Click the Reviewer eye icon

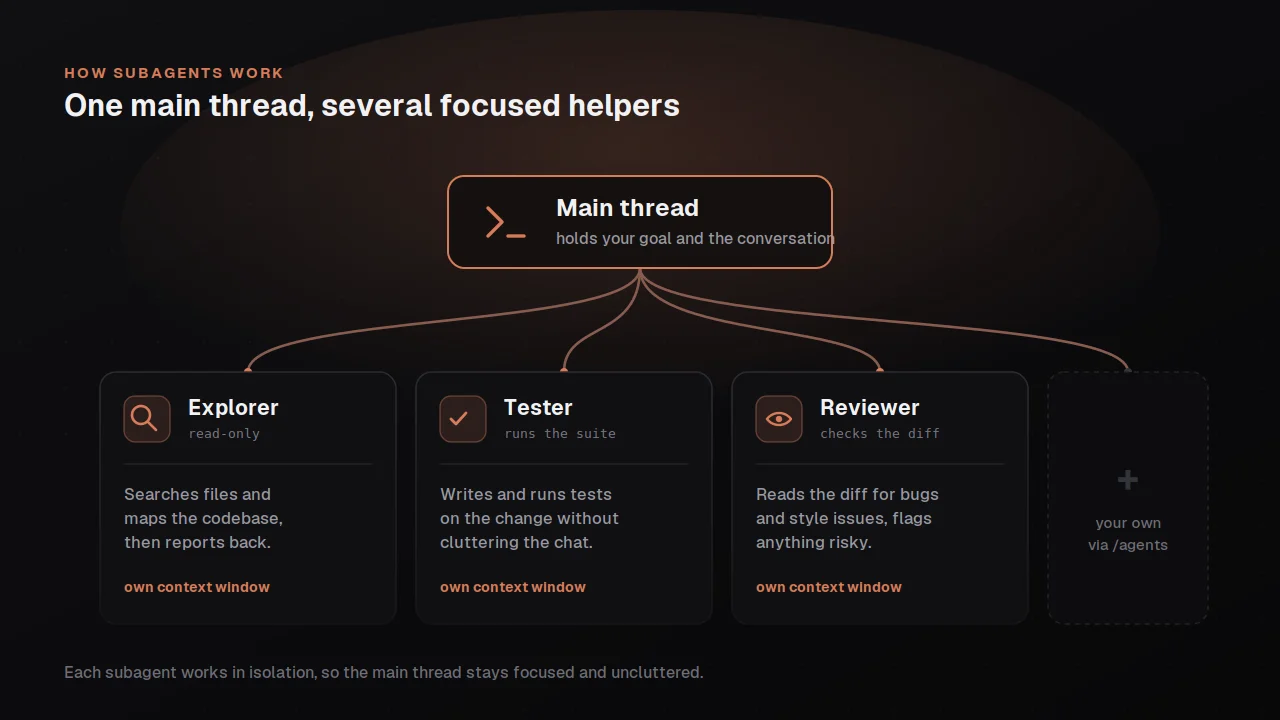point(779,419)
